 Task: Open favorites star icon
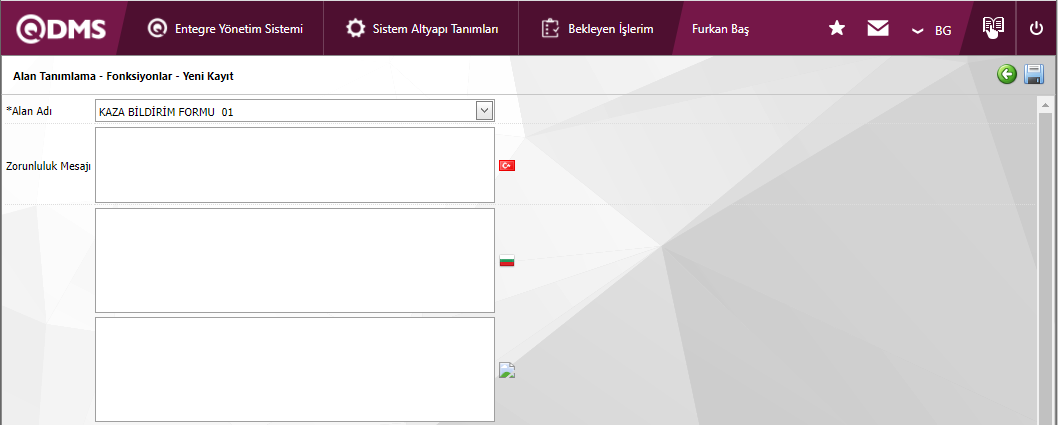pos(837,28)
